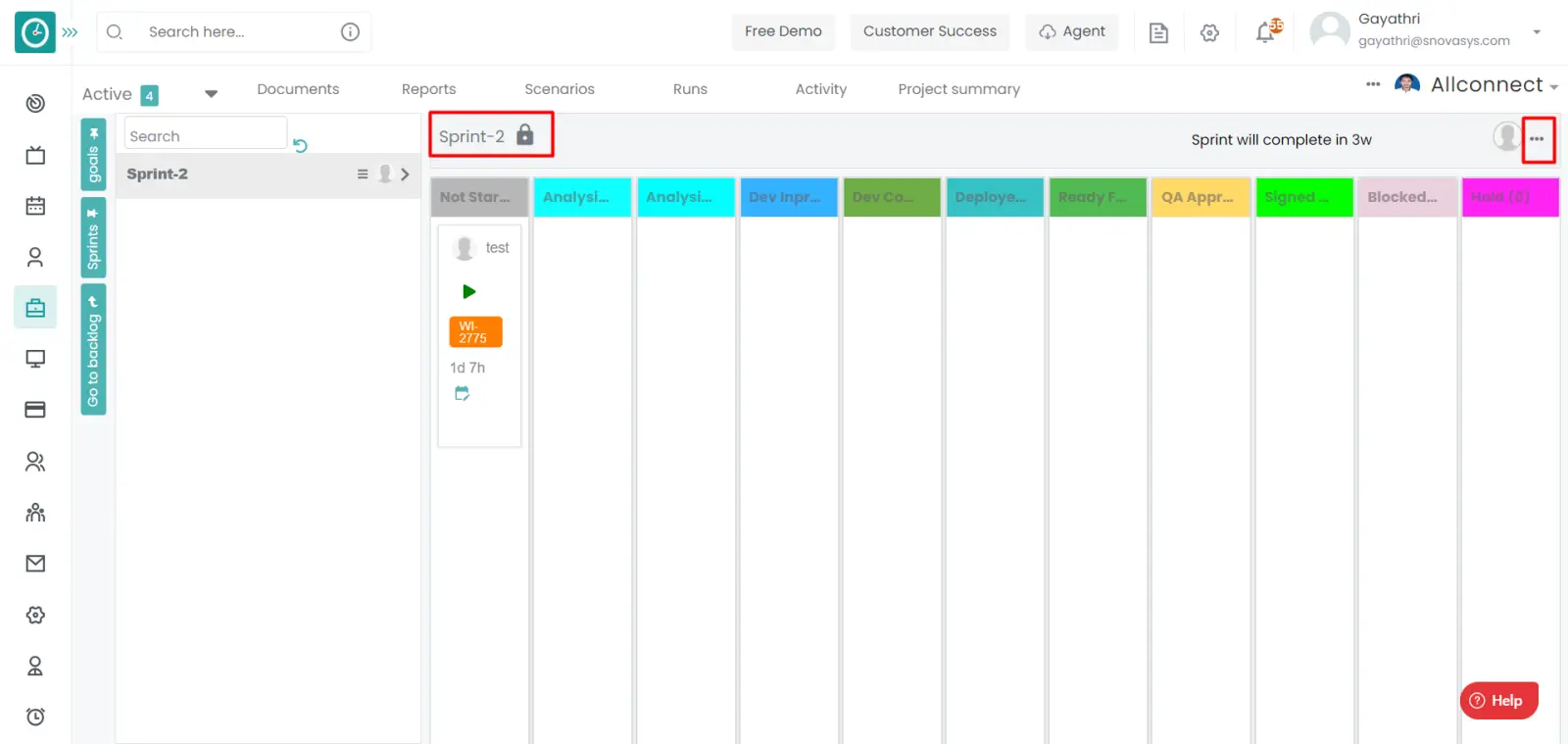
Task: Toggle the Sprints pinned side tab
Action: 93,238
